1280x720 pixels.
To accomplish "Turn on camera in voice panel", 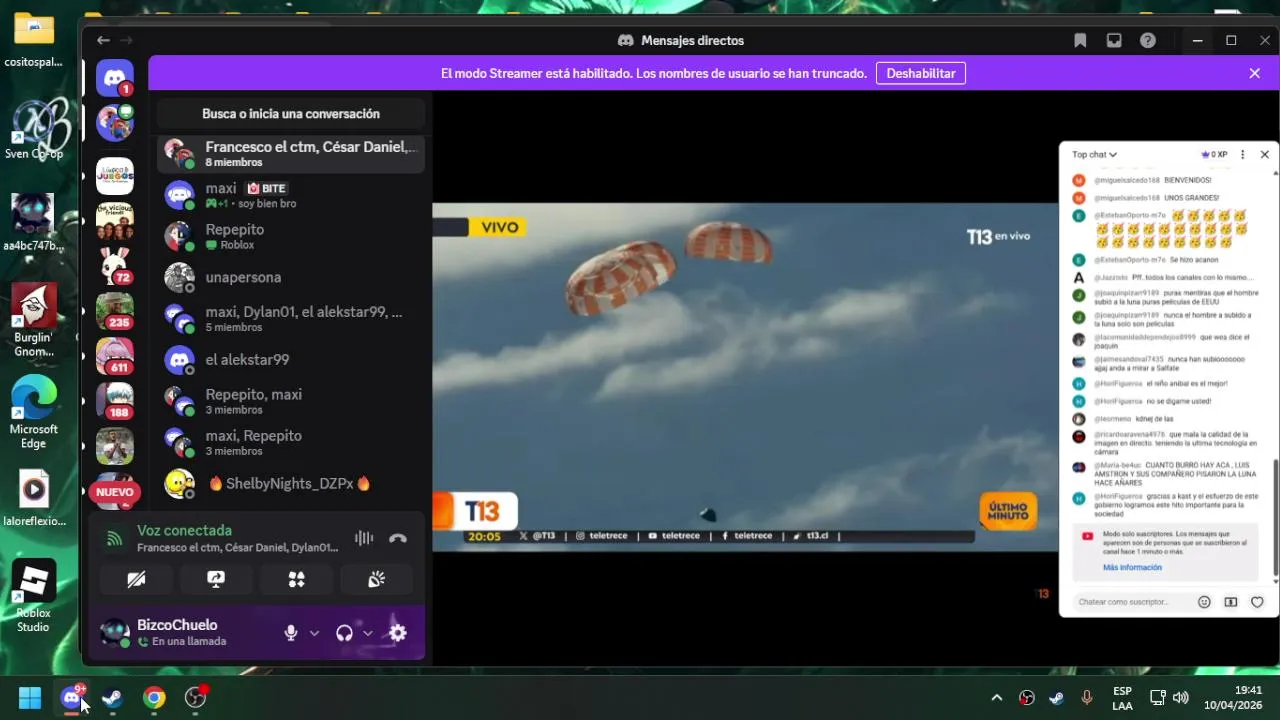I will (136, 579).
